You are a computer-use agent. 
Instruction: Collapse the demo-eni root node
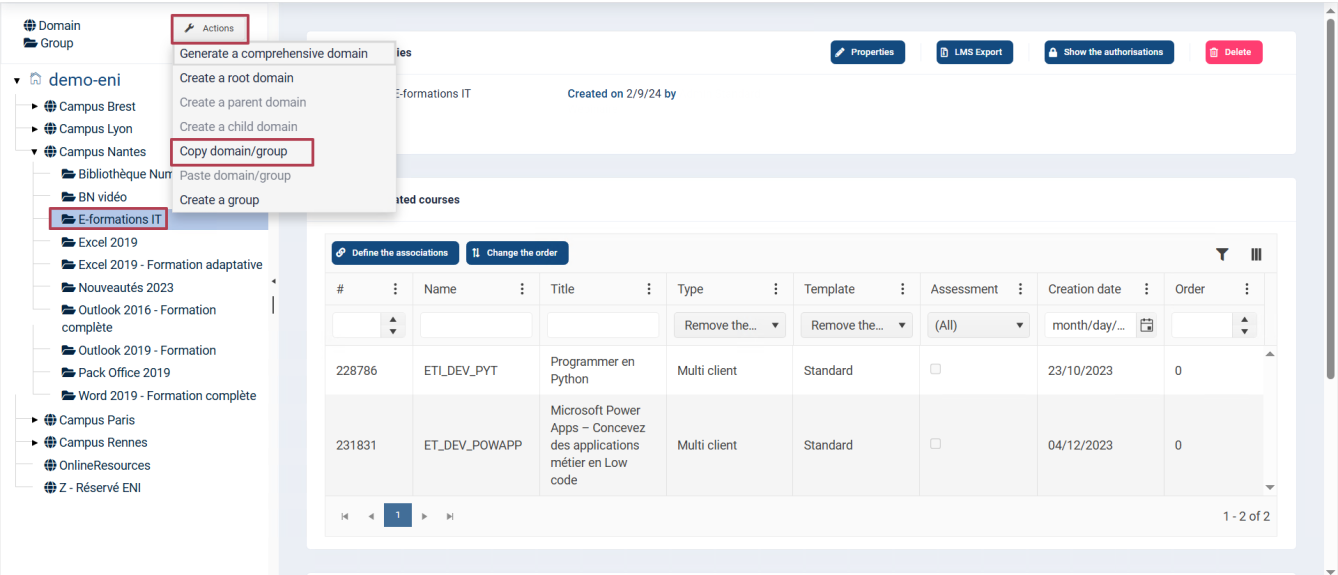(x=17, y=80)
